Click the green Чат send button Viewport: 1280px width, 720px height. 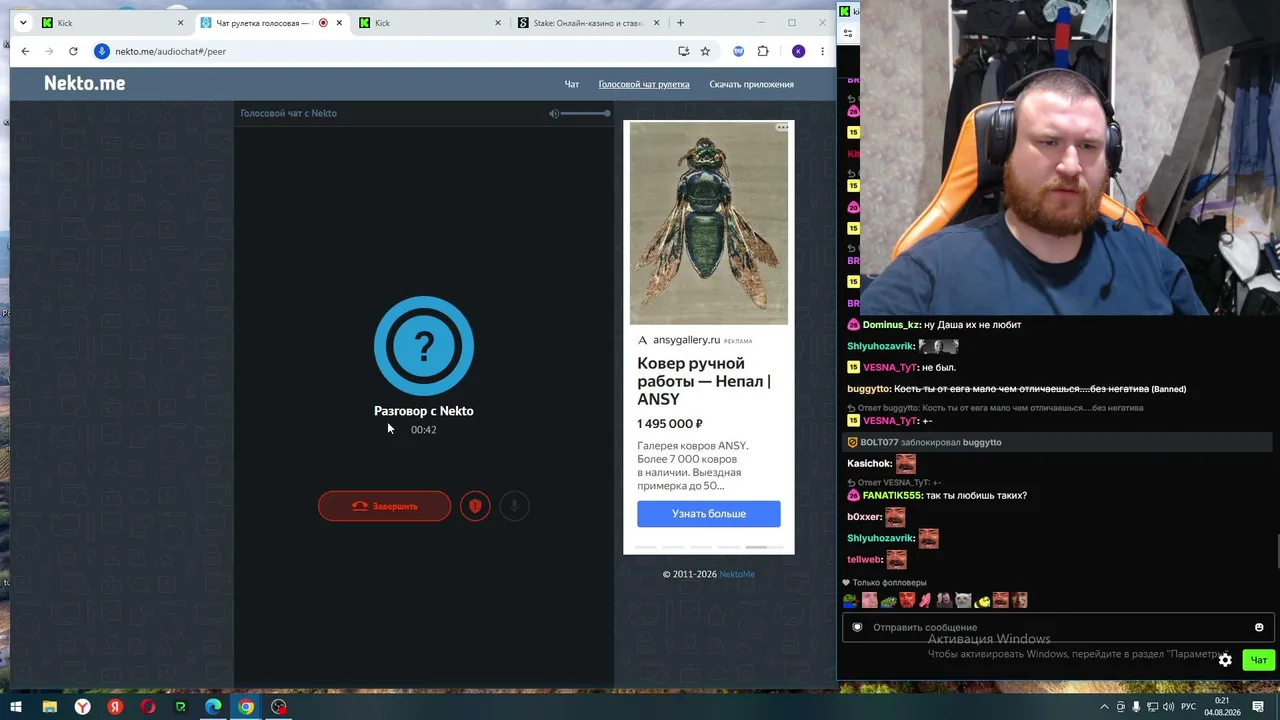pyautogui.click(x=1258, y=660)
